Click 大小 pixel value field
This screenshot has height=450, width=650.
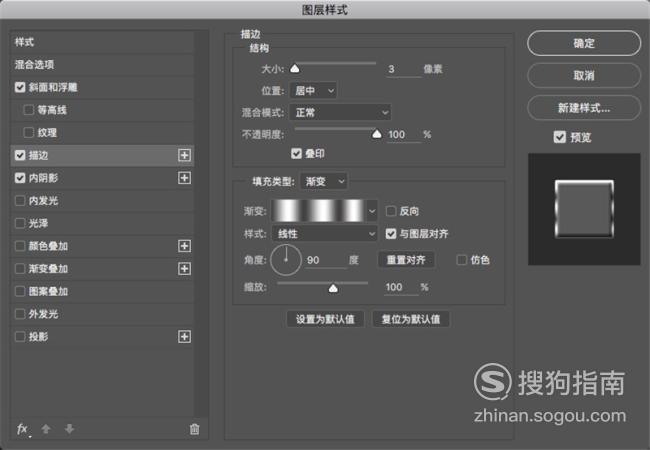(403, 69)
